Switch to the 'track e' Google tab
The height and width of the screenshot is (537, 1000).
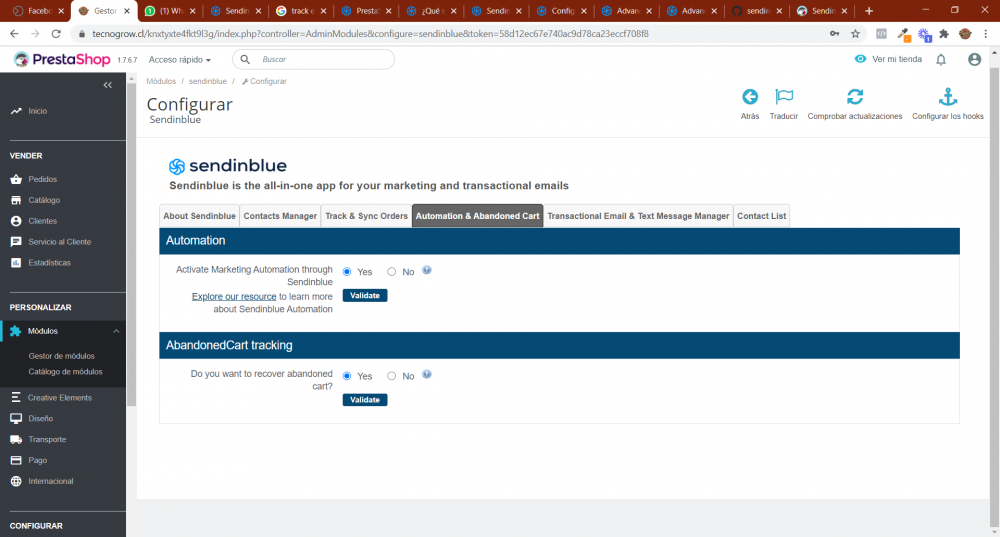click(x=300, y=11)
